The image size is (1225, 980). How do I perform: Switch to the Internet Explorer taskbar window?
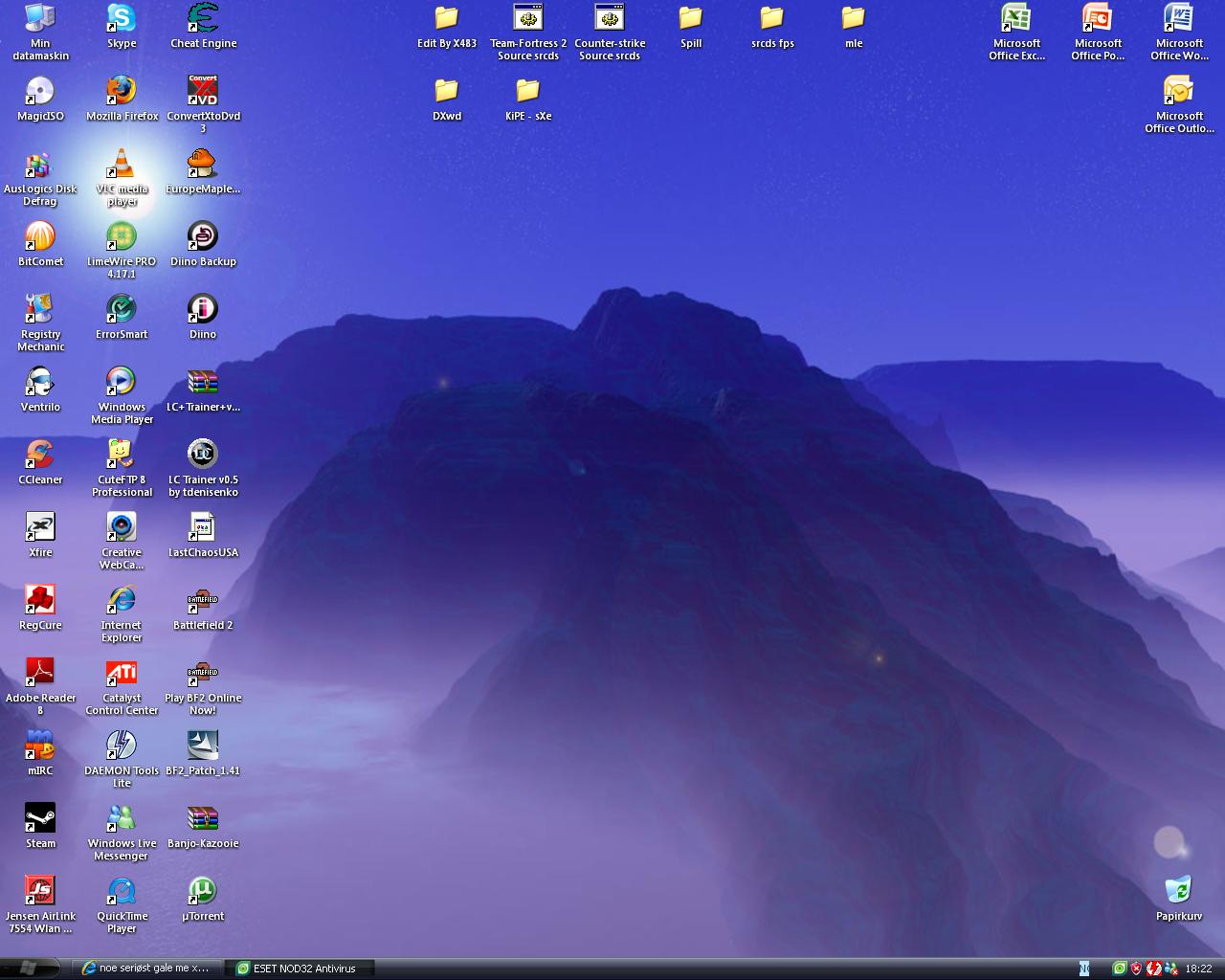(148, 969)
